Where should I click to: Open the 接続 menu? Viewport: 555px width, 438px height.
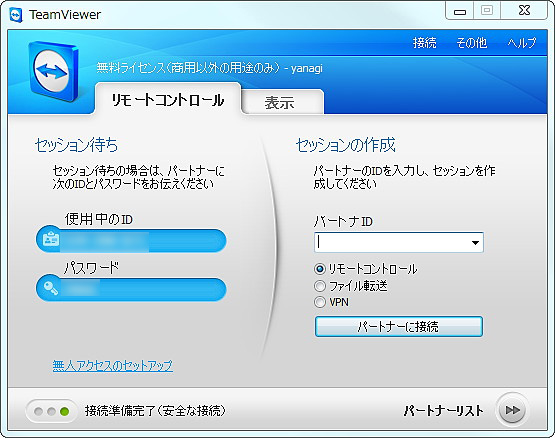pyautogui.click(x=424, y=43)
